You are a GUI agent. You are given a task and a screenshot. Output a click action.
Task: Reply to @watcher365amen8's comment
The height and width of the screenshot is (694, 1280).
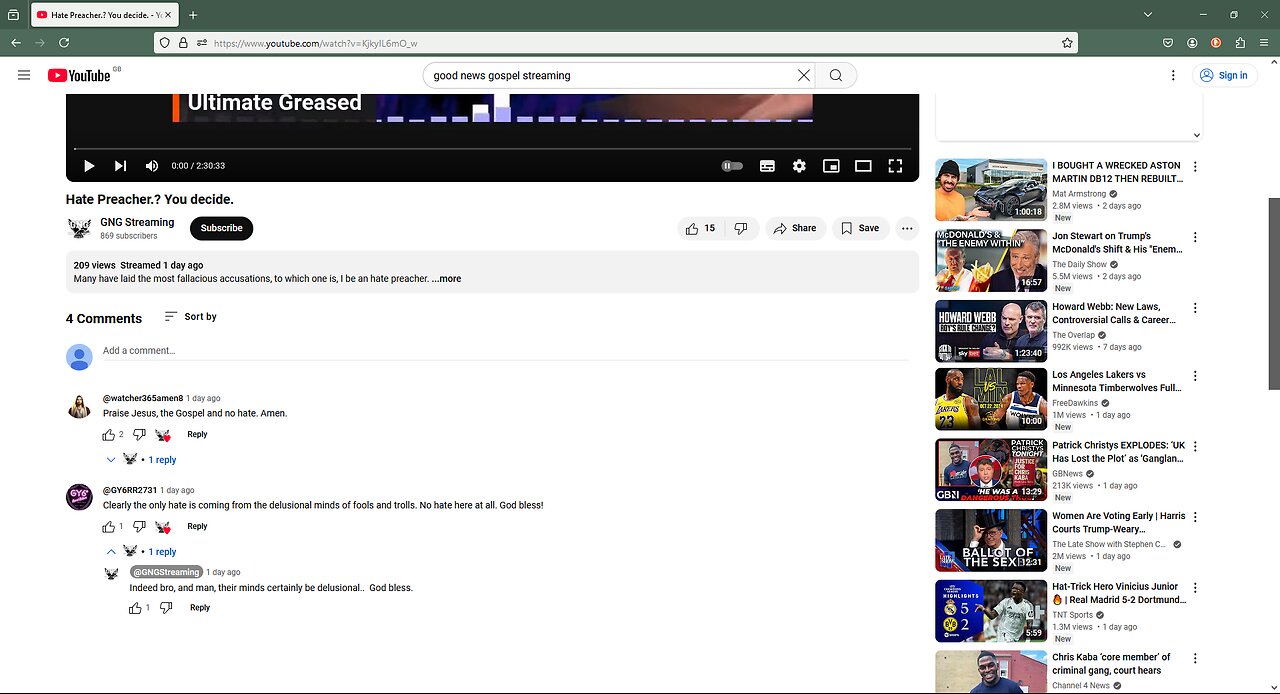coord(197,435)
